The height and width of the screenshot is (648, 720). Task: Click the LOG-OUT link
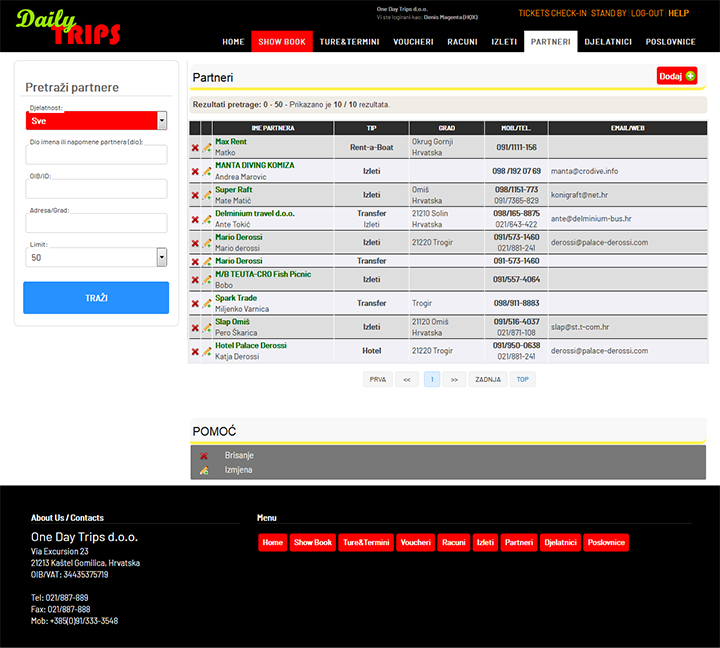coord(647,13)
